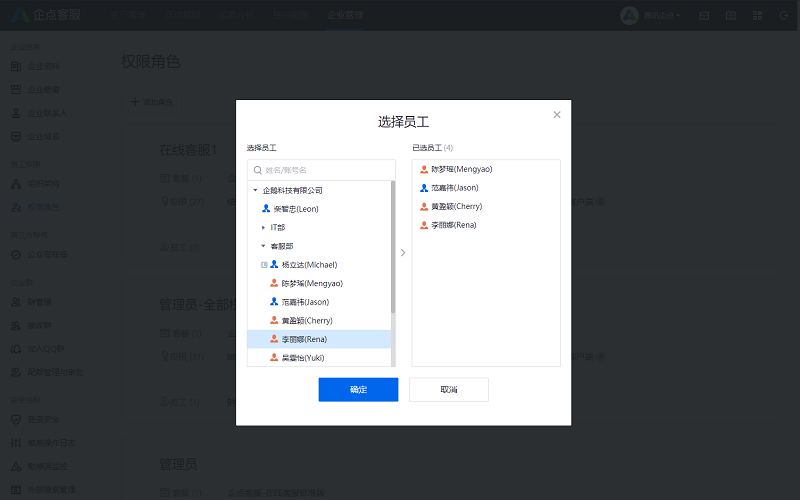This screenshot has width=800, height=500.
Task: Select 范嘉伟(Jason) in the left employee tree
Action: [x=305, y=302]
